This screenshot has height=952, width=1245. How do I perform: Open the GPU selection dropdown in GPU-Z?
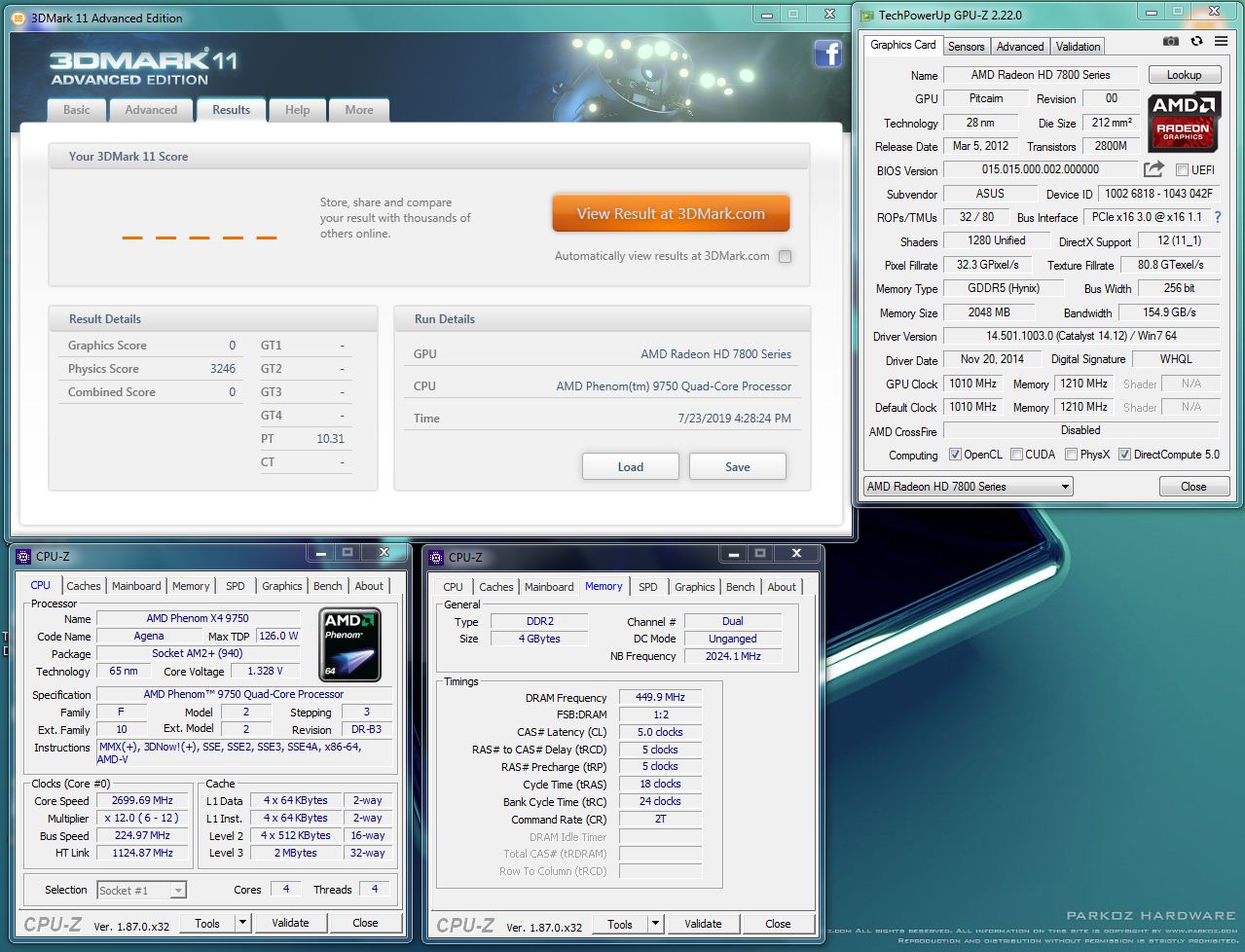click(x=968, y=486)
